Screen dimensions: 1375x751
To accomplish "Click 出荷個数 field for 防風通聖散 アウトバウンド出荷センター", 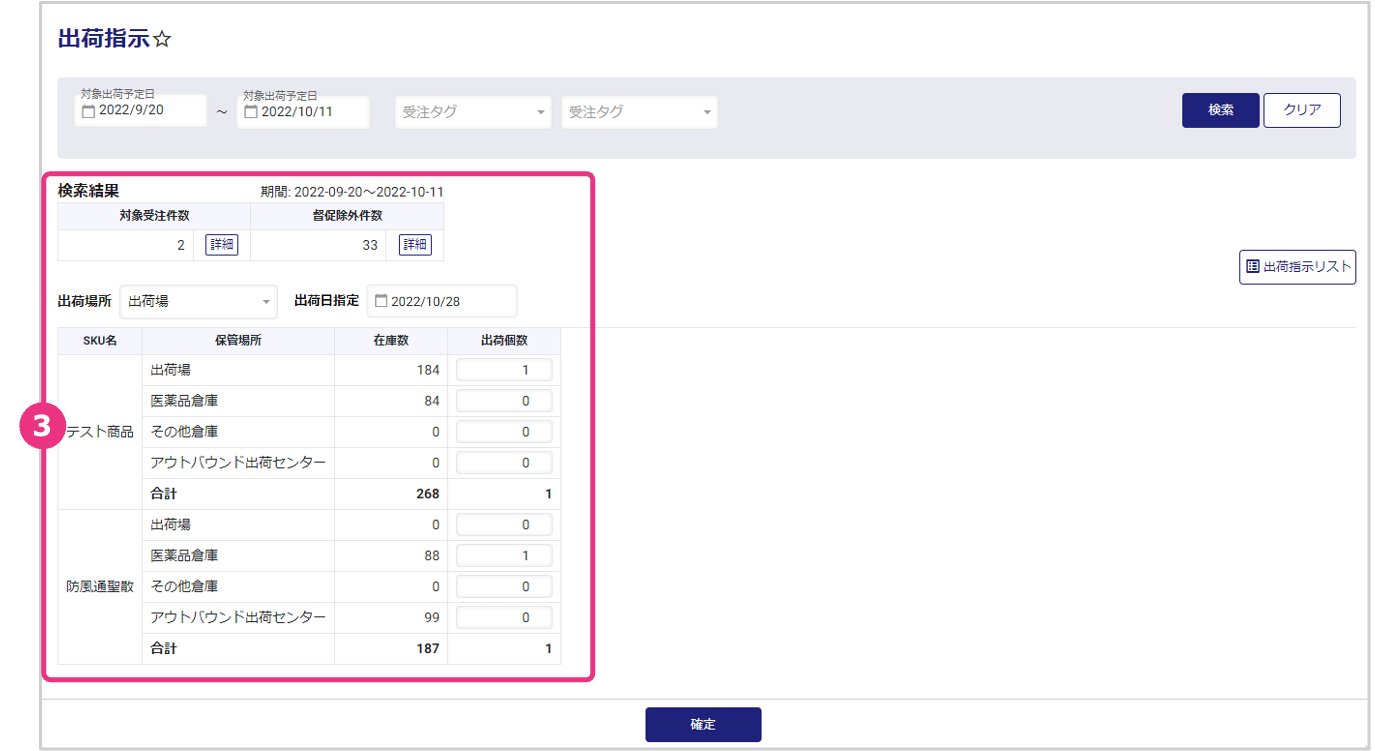I will click(504, 618).
